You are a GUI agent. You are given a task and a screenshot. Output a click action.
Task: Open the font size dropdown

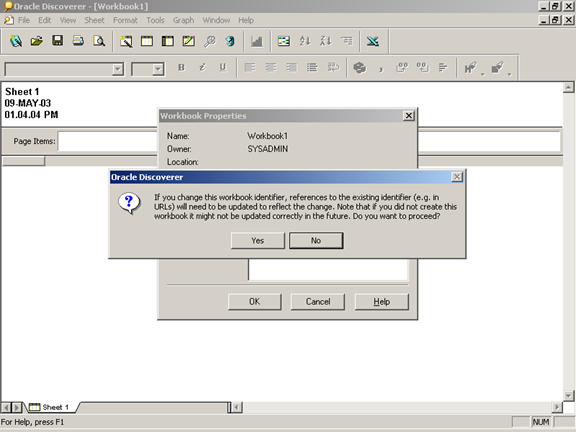(x=158, y=69)
